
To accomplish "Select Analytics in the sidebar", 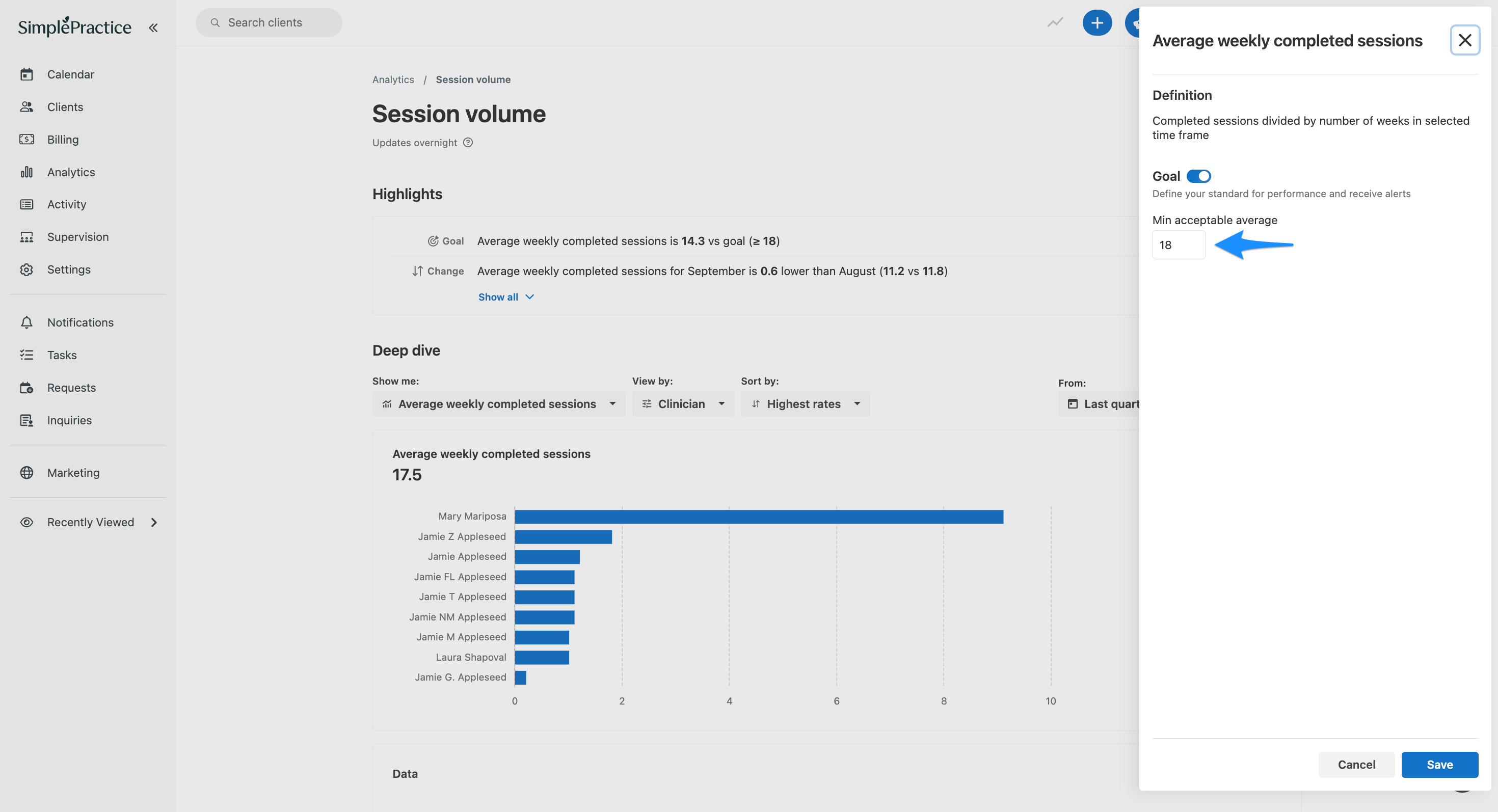I will 71,172.
